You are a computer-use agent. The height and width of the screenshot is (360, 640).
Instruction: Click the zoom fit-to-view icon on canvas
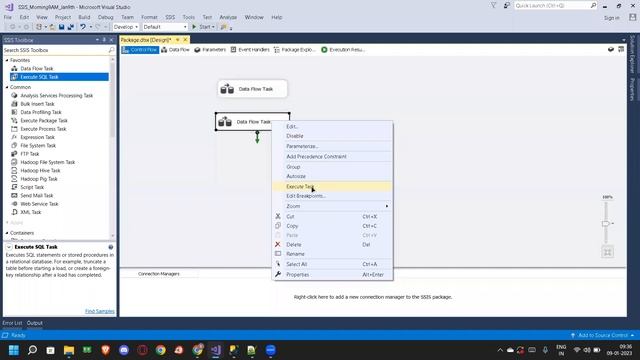[x=607, y=252]
